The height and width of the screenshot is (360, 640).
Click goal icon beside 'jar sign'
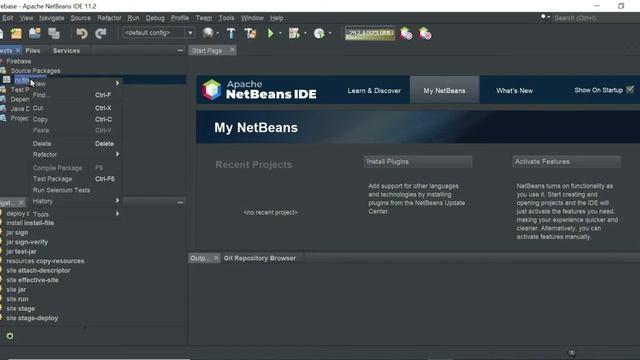(x=1, y=232)
